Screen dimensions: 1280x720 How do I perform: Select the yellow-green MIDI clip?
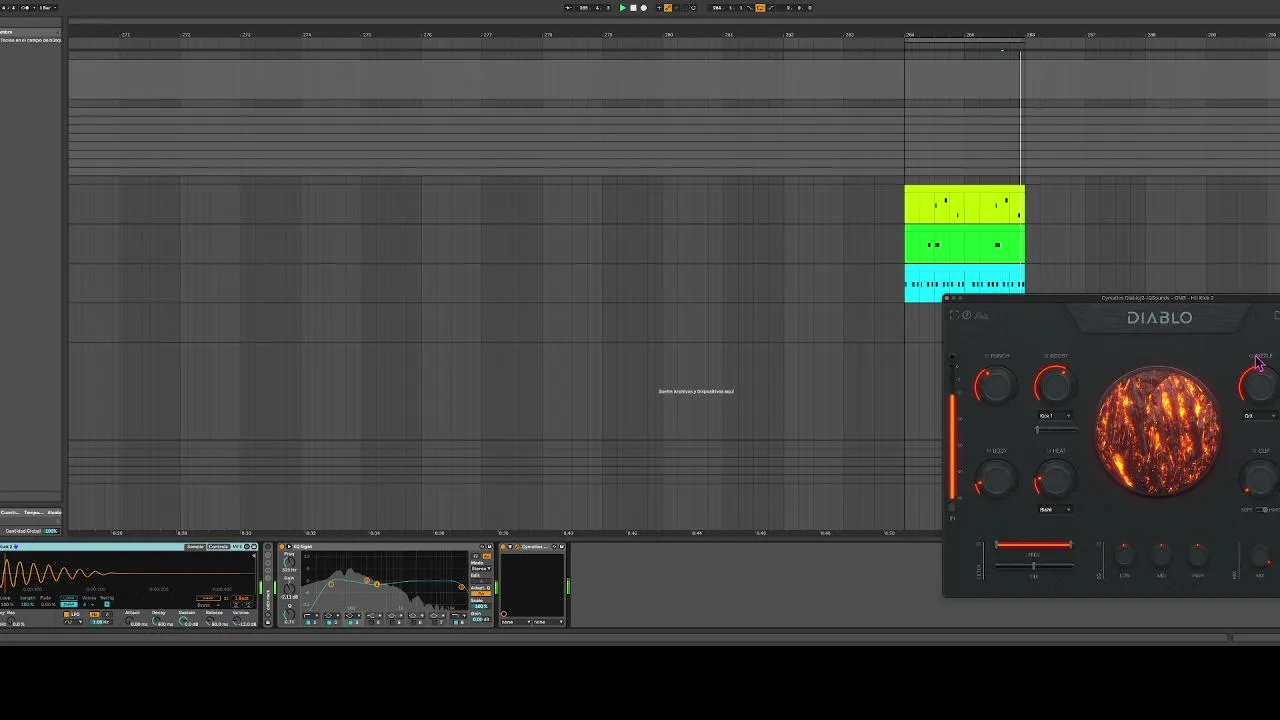(x=965, y=204)
